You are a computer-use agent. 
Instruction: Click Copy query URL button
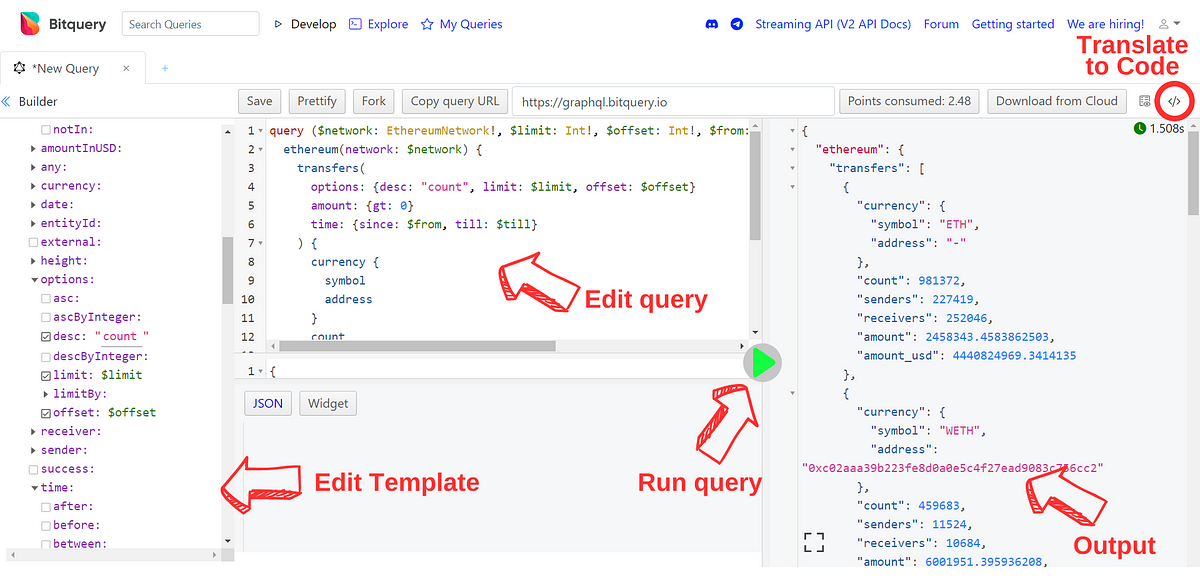[x=455, y=101]
